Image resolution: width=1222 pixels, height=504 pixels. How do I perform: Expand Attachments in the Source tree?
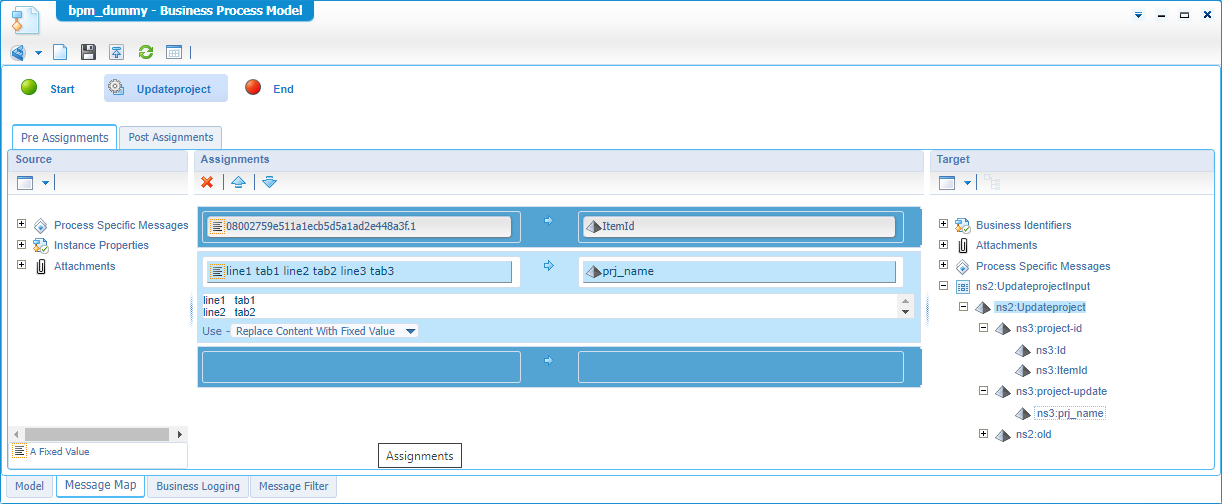point(22,265)
